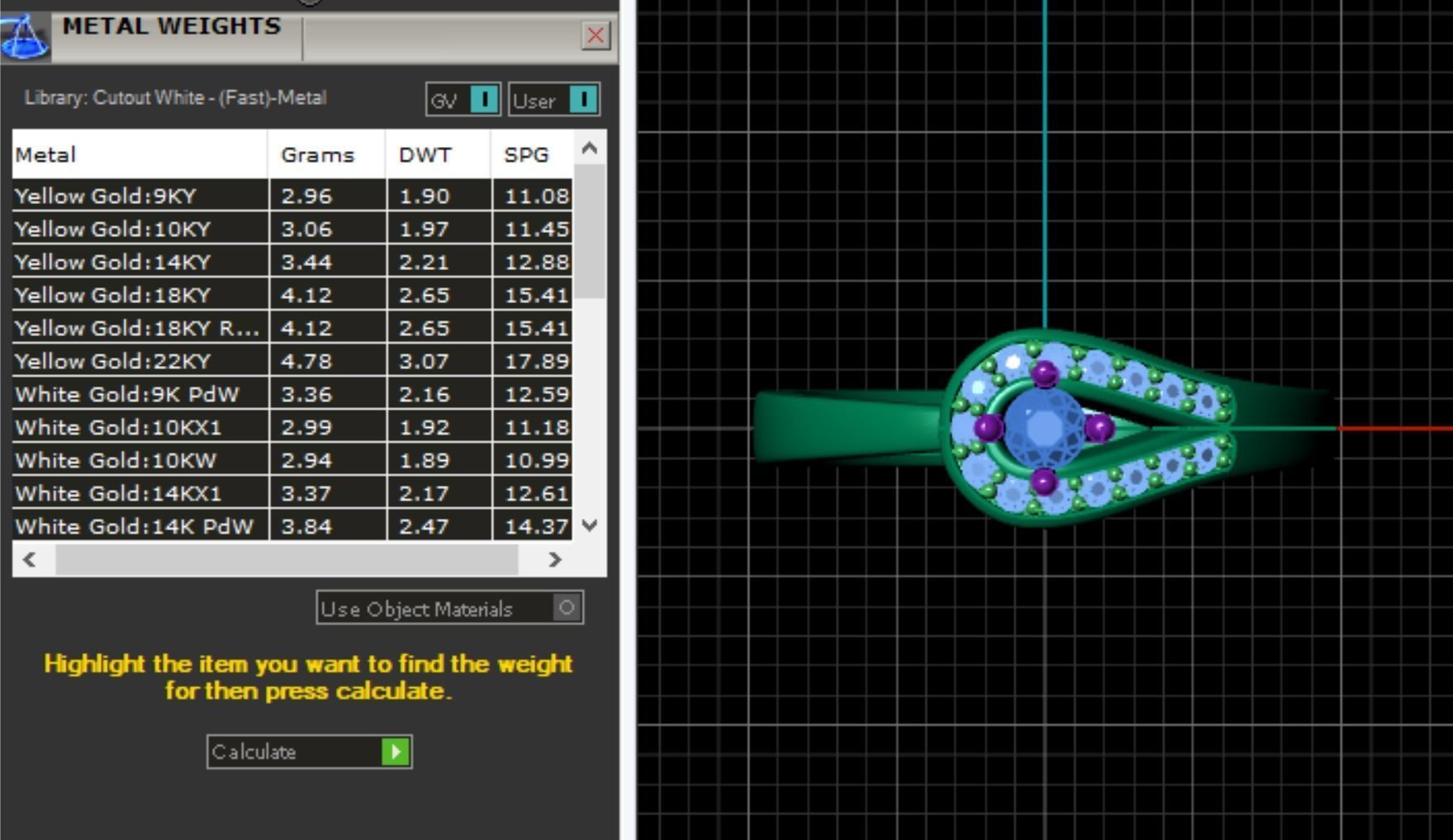Select the Yellow Gold:9KY row

click(292, 196)
